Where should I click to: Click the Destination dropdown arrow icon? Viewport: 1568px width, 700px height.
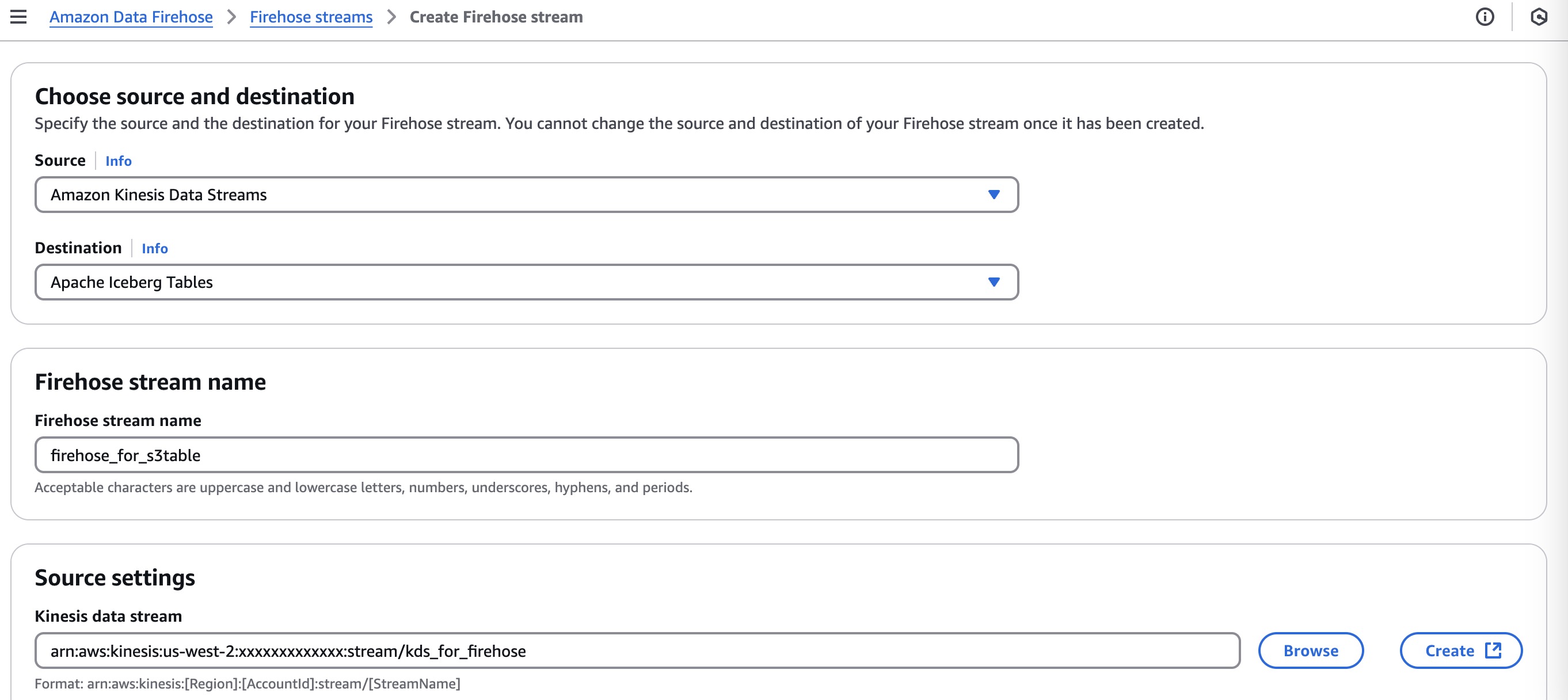994,282
